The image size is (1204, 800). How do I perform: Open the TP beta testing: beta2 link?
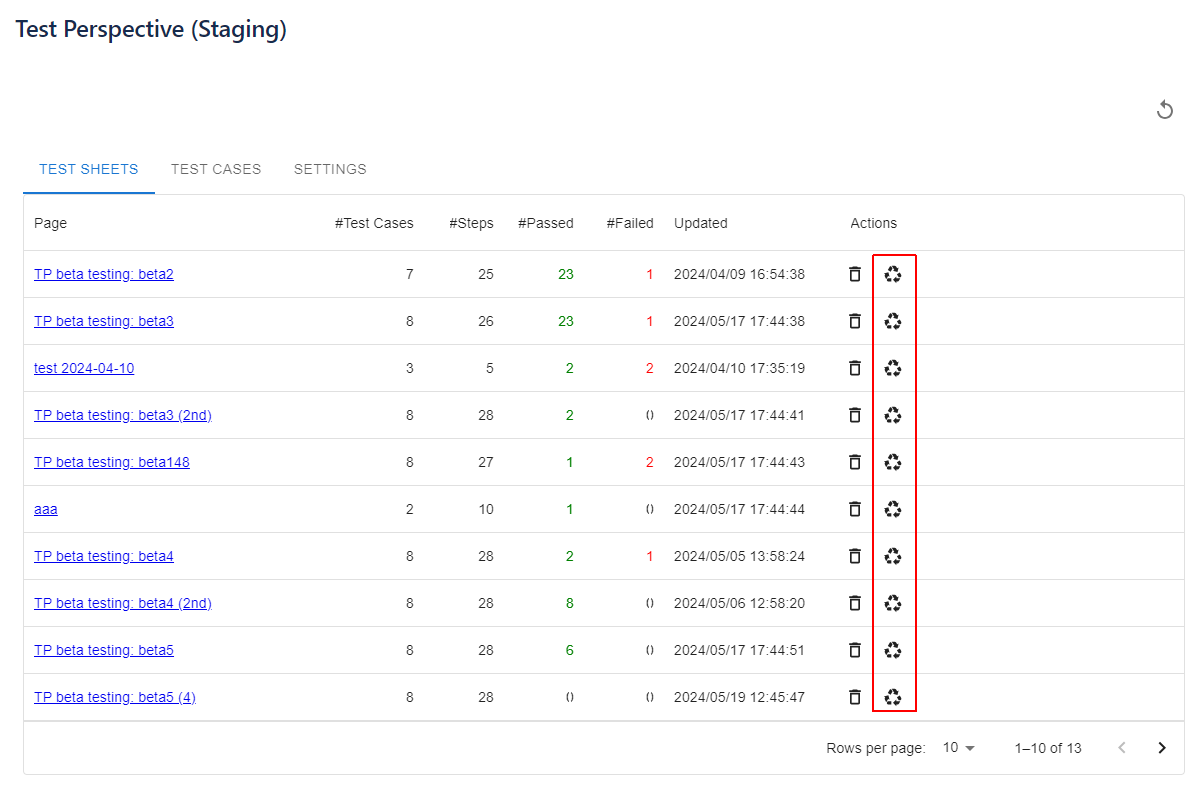[x=104, y=274]
